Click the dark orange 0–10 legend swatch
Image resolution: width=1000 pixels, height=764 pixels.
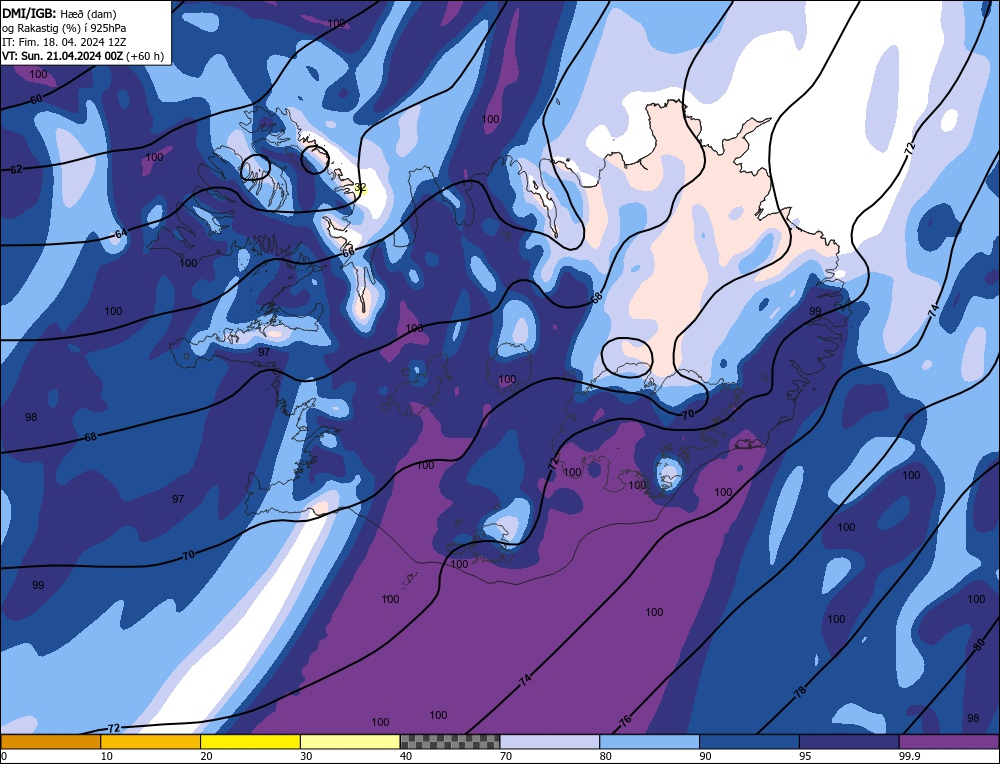point(50,742)
